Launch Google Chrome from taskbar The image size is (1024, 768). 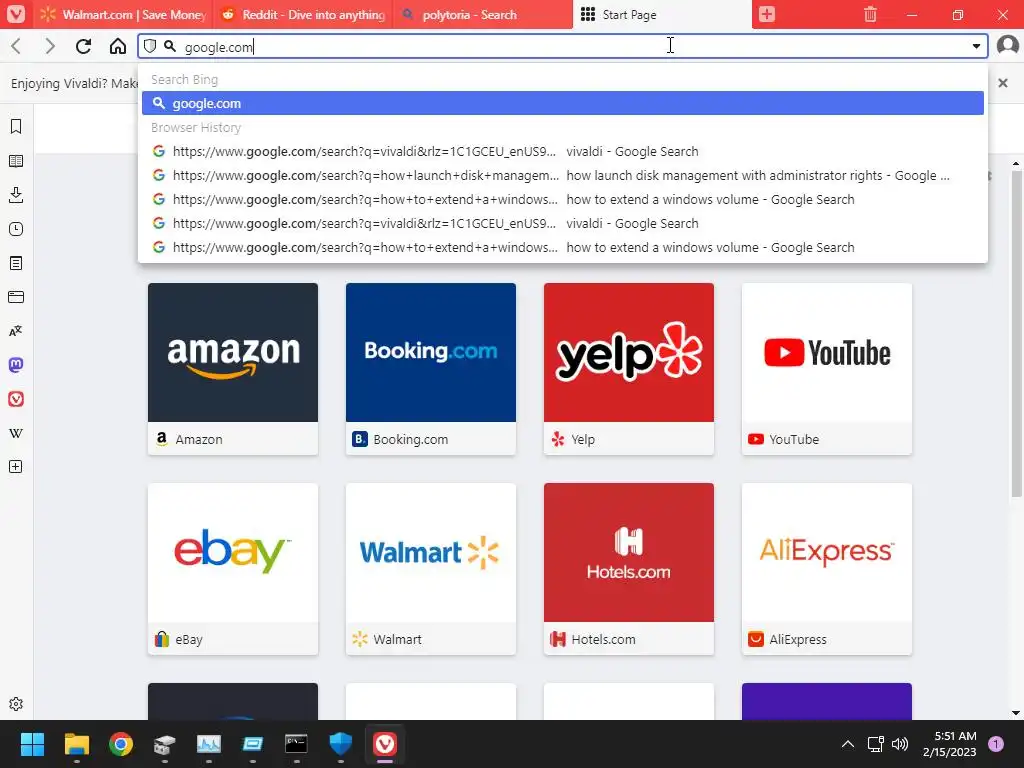coord(121,744)
